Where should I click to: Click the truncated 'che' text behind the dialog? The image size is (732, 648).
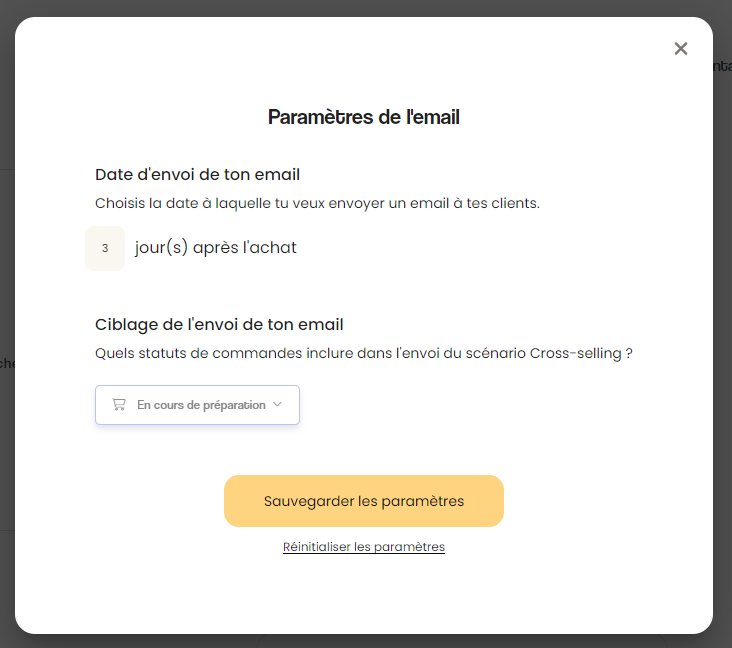tap(7, 363)
